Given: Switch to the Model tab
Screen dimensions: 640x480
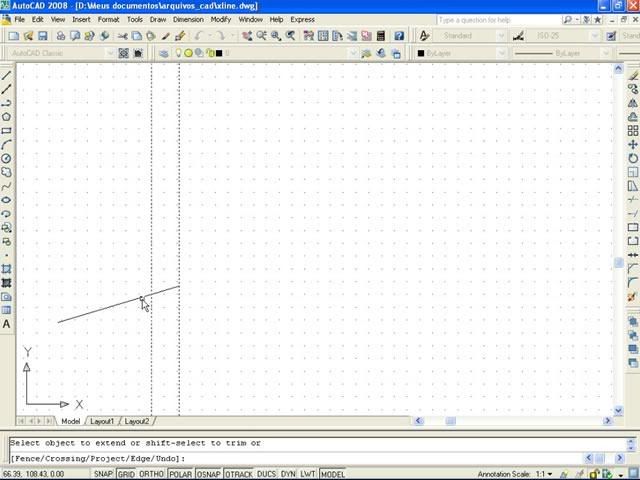Looking at the screenshot, I should (x=71, y=421).
